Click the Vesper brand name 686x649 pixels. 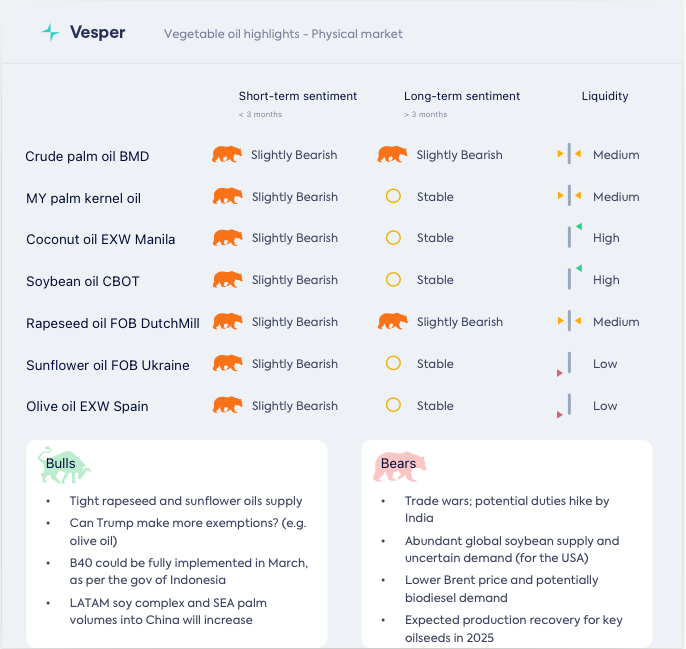tap(98, 33)
